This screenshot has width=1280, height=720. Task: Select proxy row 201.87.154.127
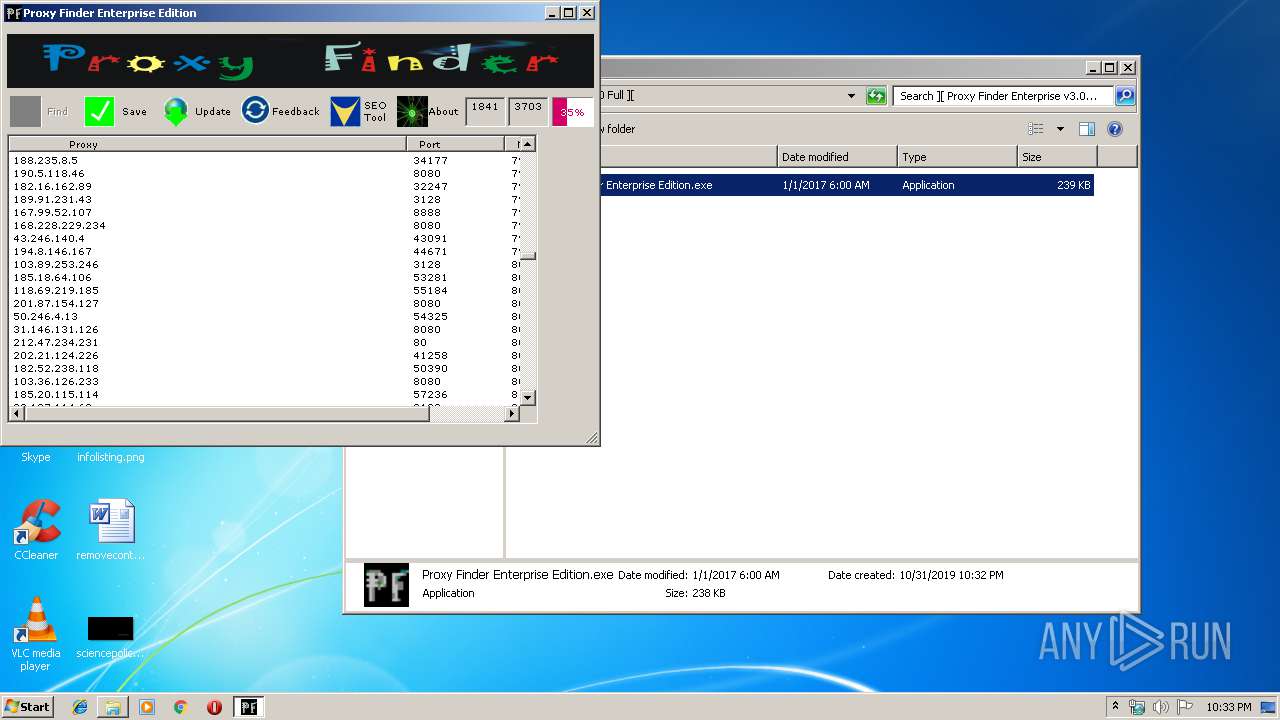click(x=264, y=303)
